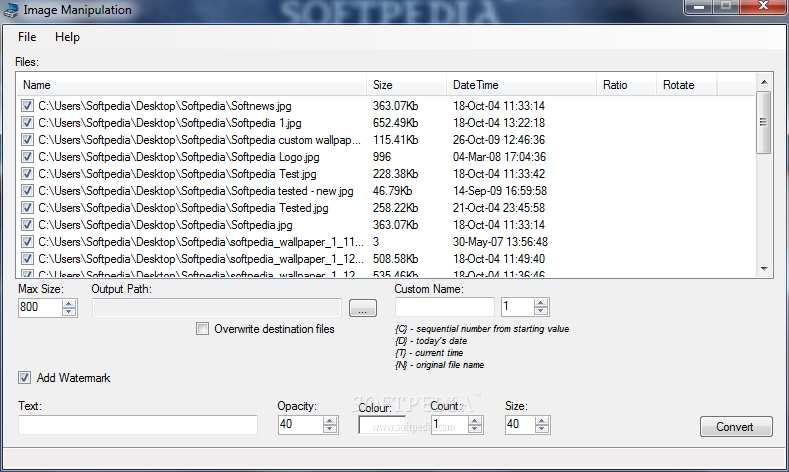Click the Output Path text field
Viewport: 789px width, 472px height.
click(x=217, y=308)
